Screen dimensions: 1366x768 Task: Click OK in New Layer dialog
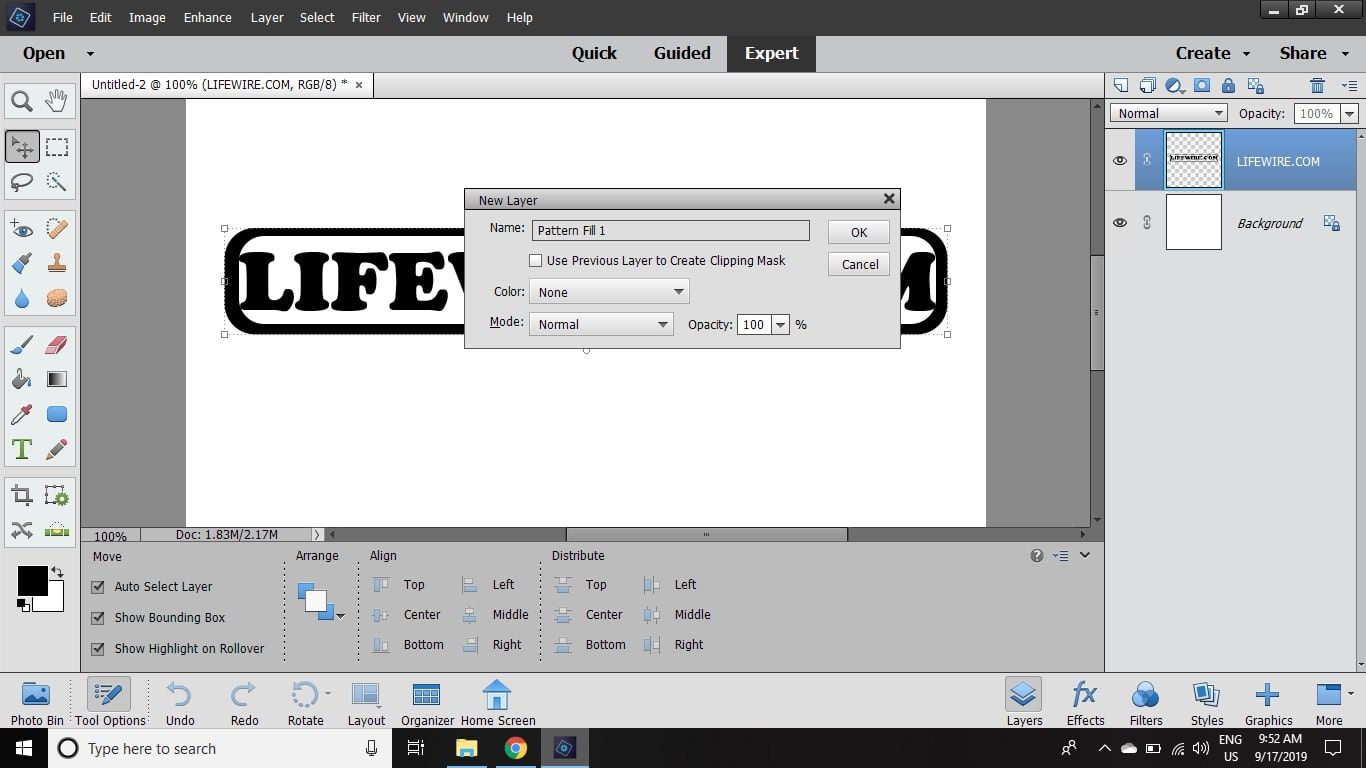(859, 232)
